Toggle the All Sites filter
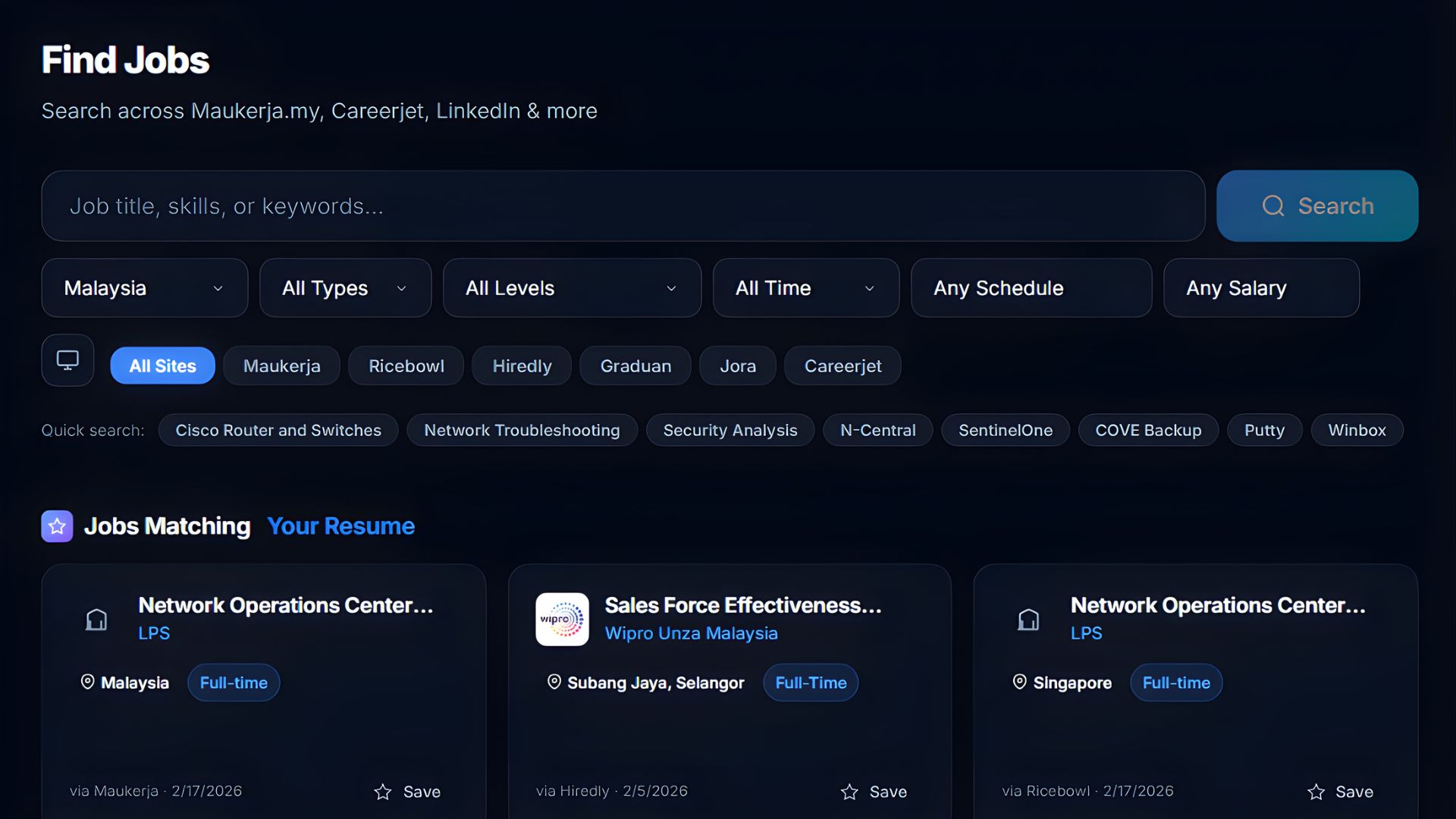Screen dimensions: 1456x819 pos(162,365)
